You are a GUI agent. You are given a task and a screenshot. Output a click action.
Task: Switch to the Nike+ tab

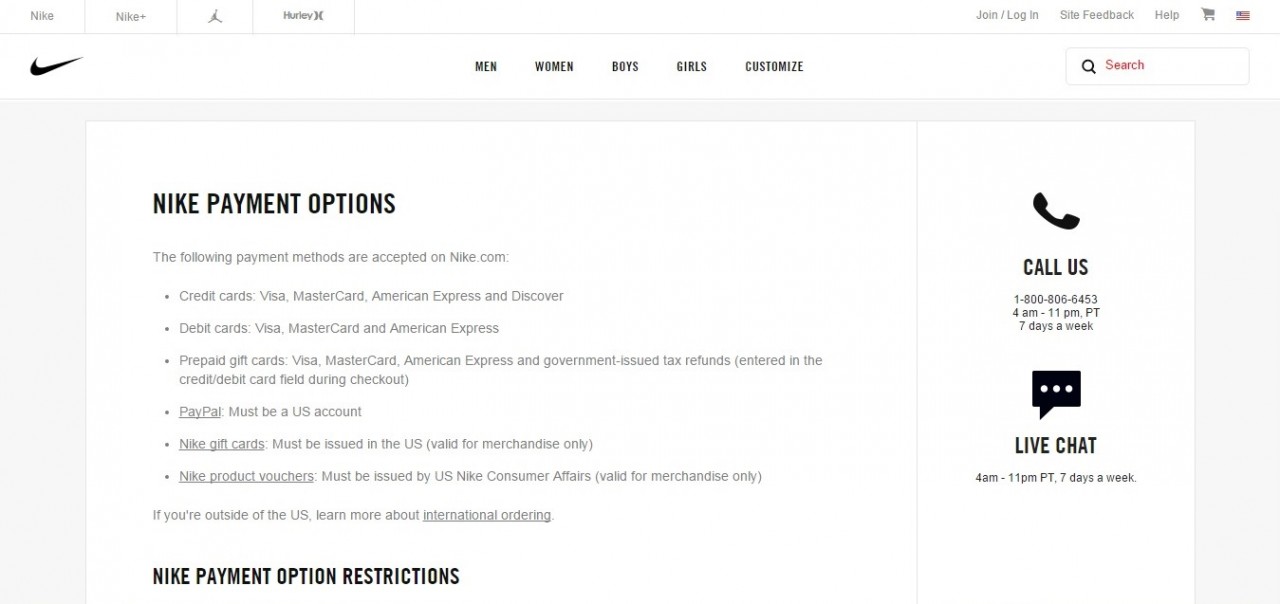coord(130,16)
